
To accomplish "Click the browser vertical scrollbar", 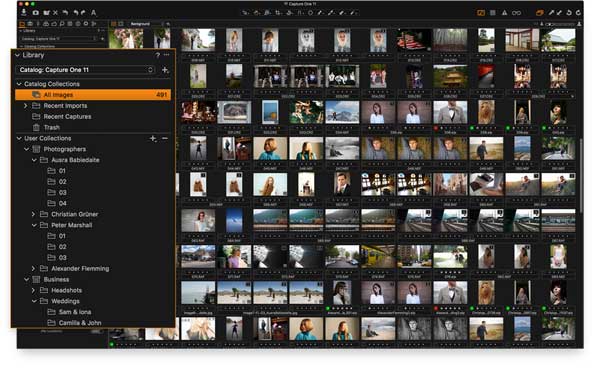I will [x=581, y=176].
